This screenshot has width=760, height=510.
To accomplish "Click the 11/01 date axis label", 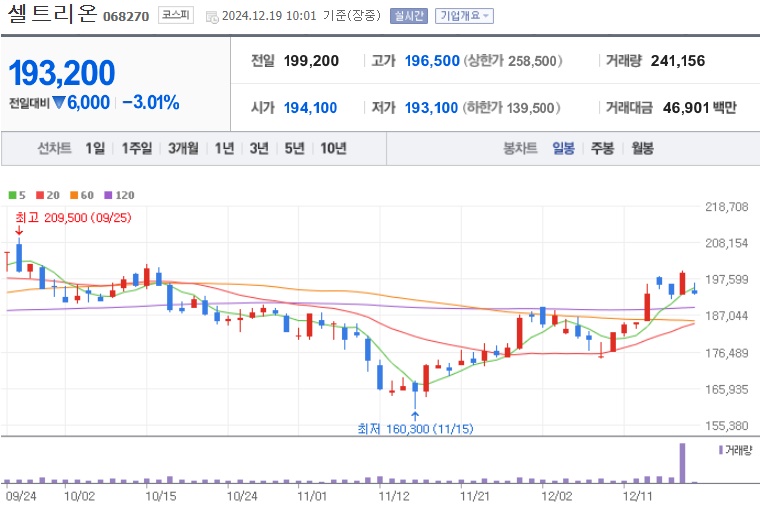I will coord(312,496).
